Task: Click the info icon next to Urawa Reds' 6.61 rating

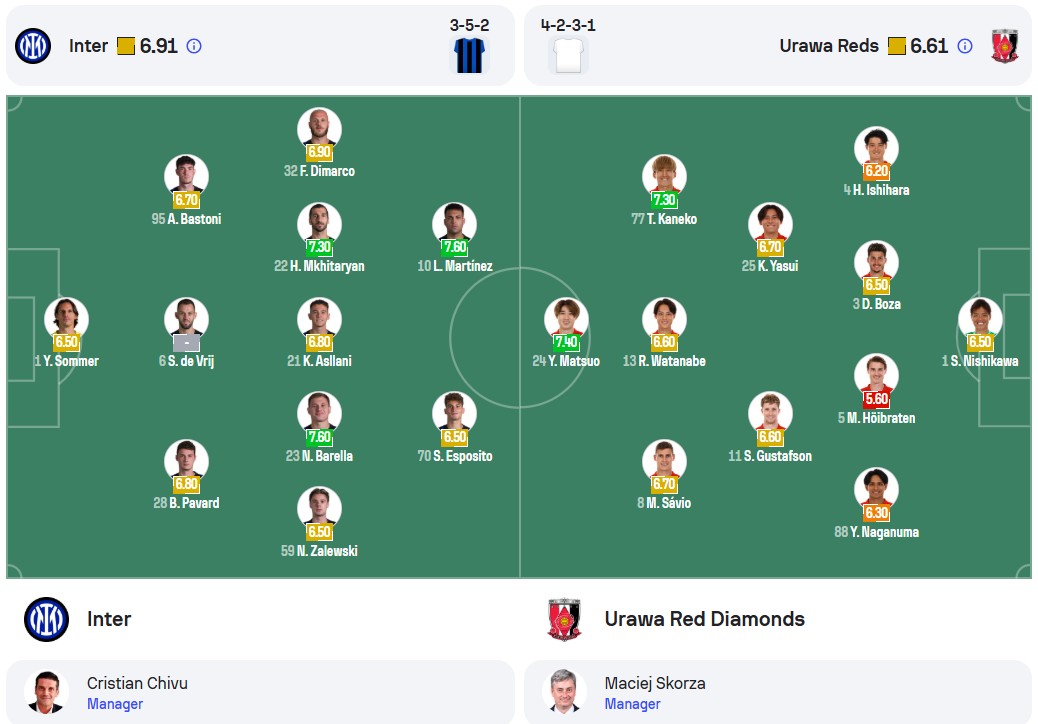Action: 965,46
